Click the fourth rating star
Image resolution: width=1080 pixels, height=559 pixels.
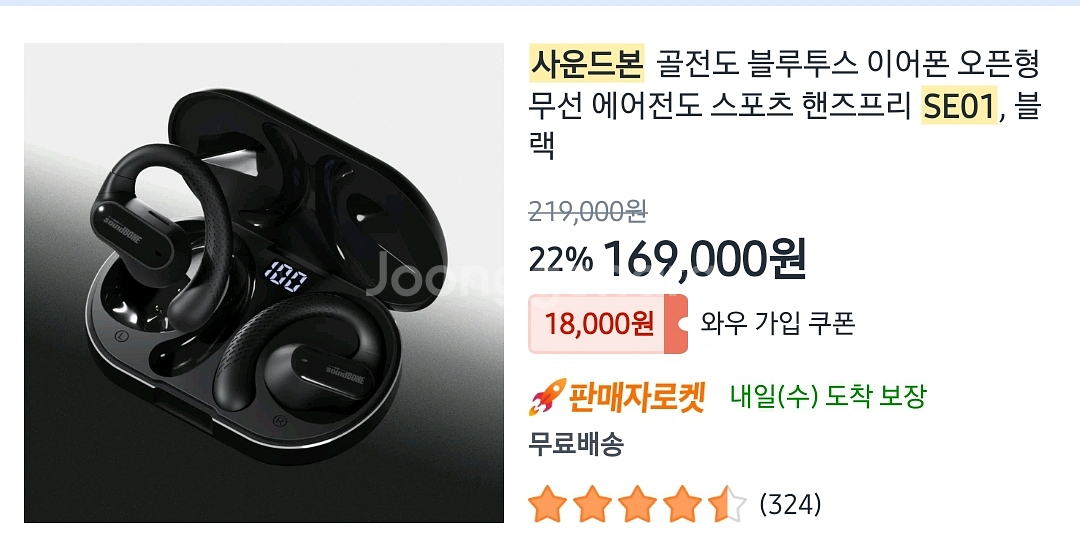pos(682,504)
